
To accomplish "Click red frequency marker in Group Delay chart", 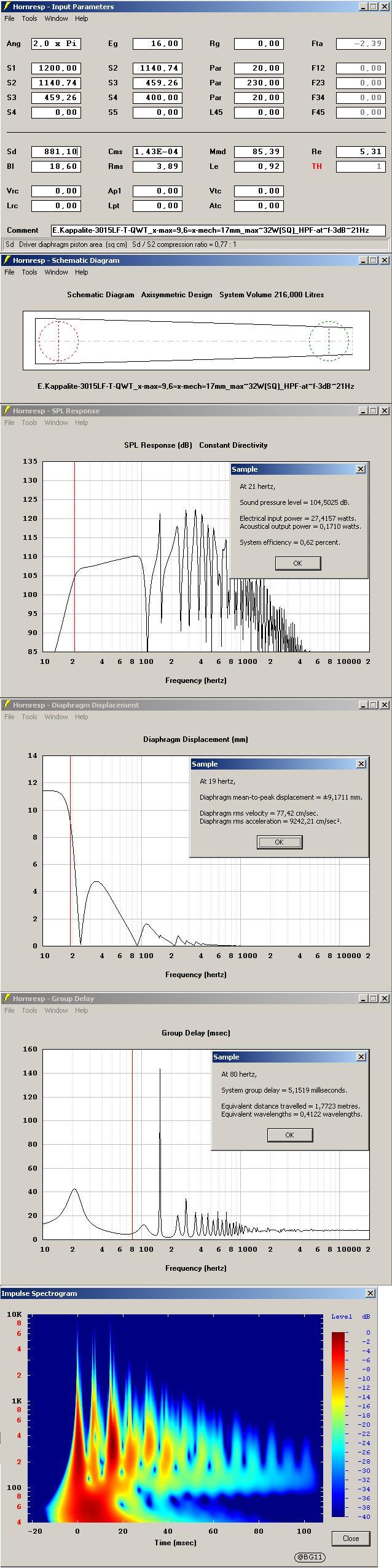I will (x=132, y=1144).
